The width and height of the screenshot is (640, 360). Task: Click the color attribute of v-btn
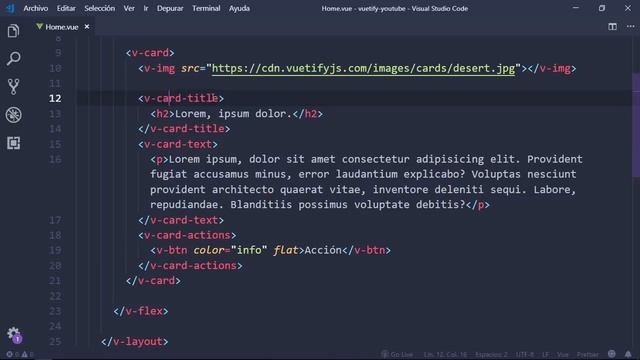[x=209, y=250]
